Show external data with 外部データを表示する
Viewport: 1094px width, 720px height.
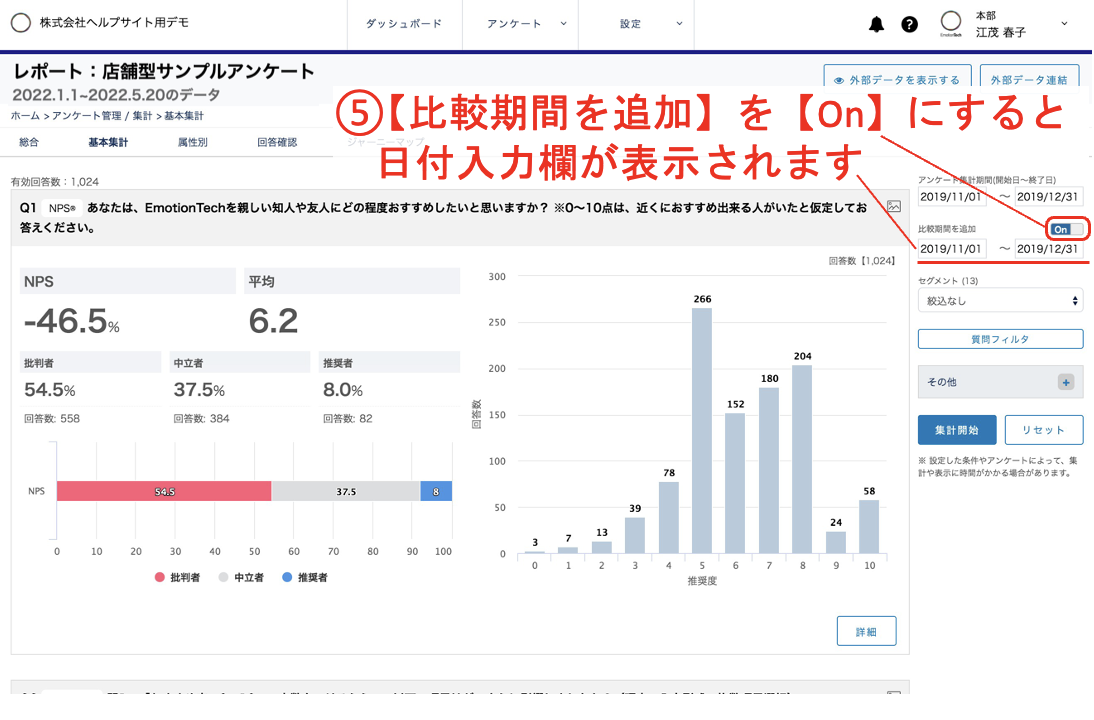tap(896, 80)
